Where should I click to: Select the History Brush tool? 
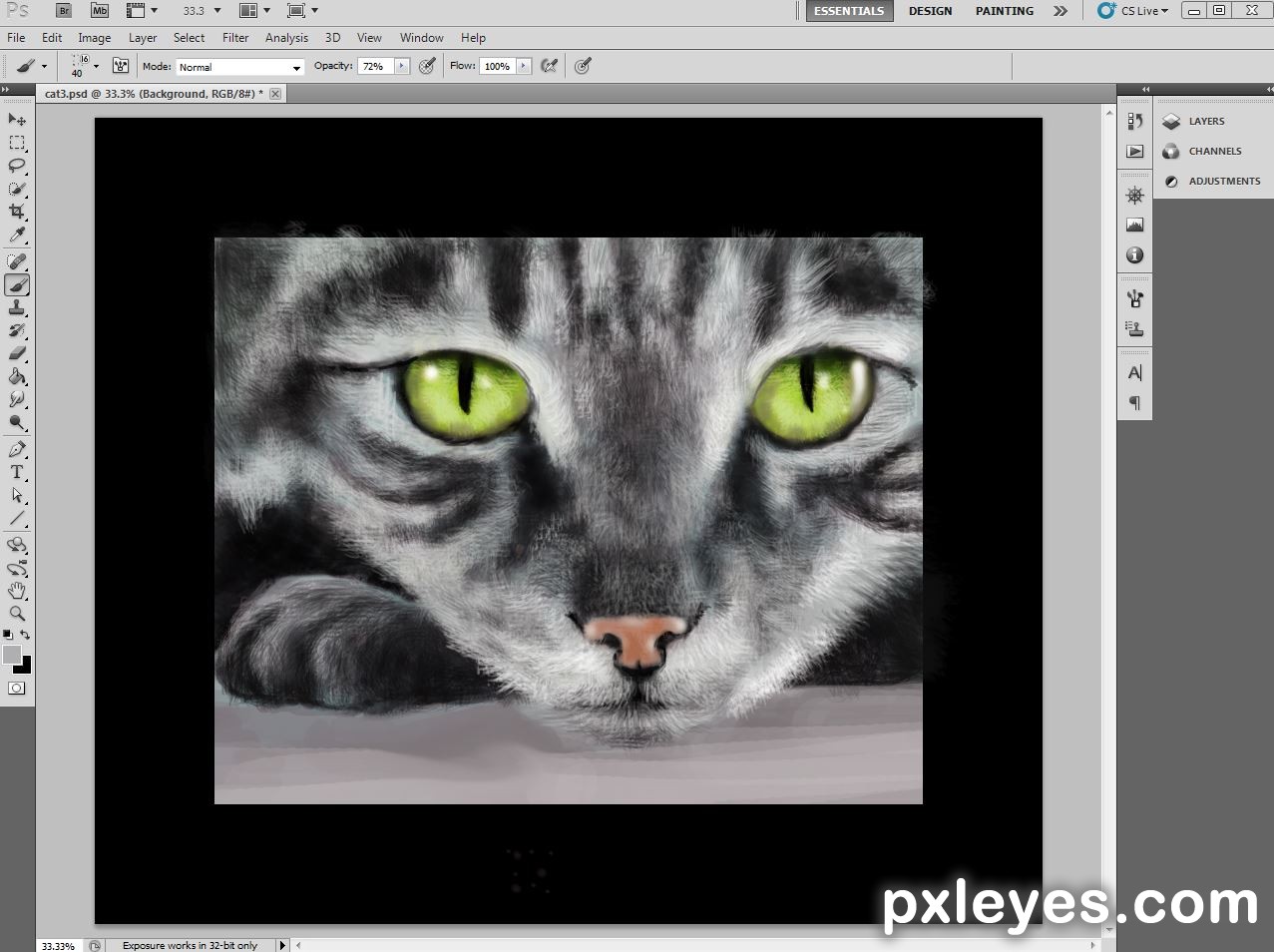(17, 330)
